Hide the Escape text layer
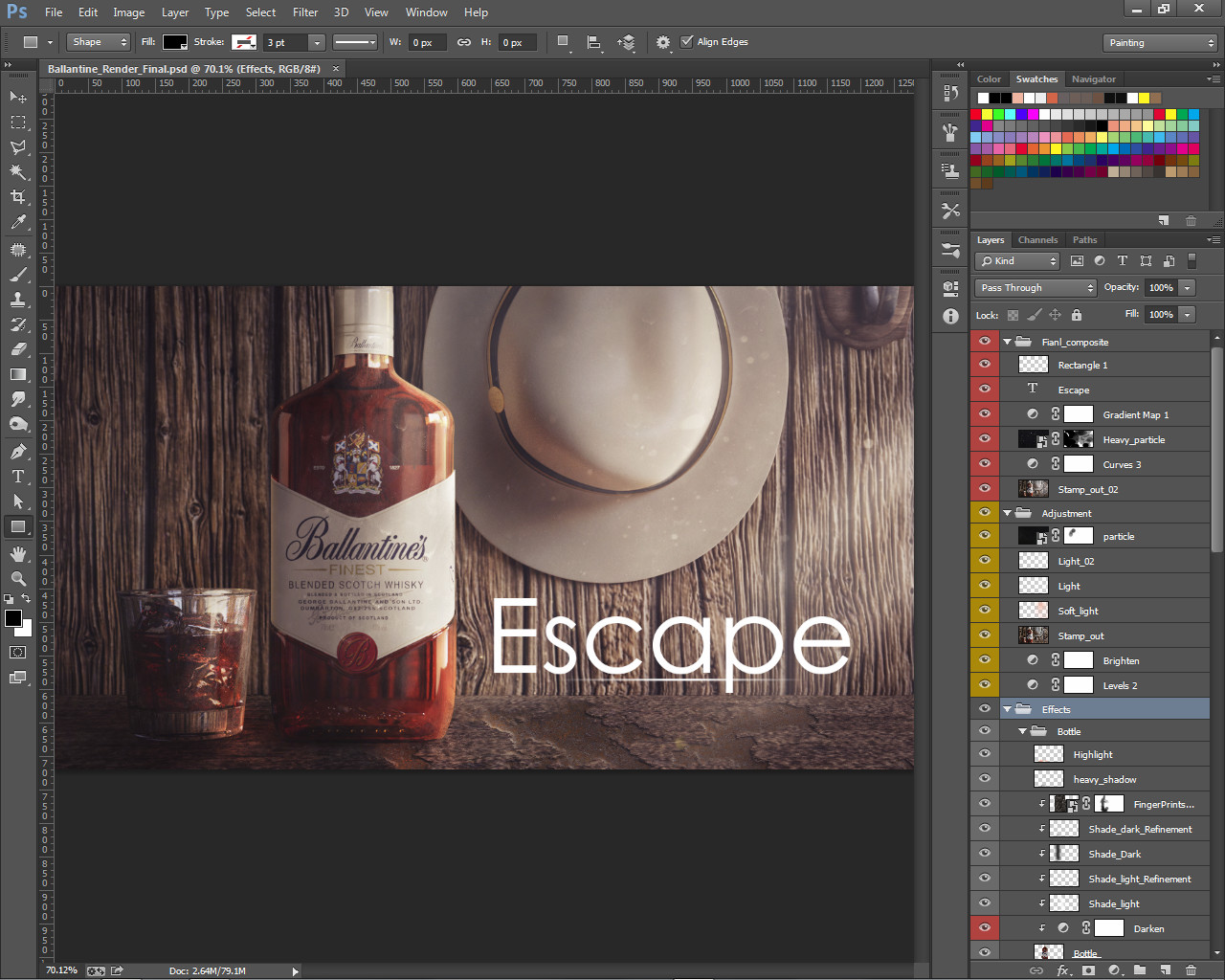 [x=984, y=390]
